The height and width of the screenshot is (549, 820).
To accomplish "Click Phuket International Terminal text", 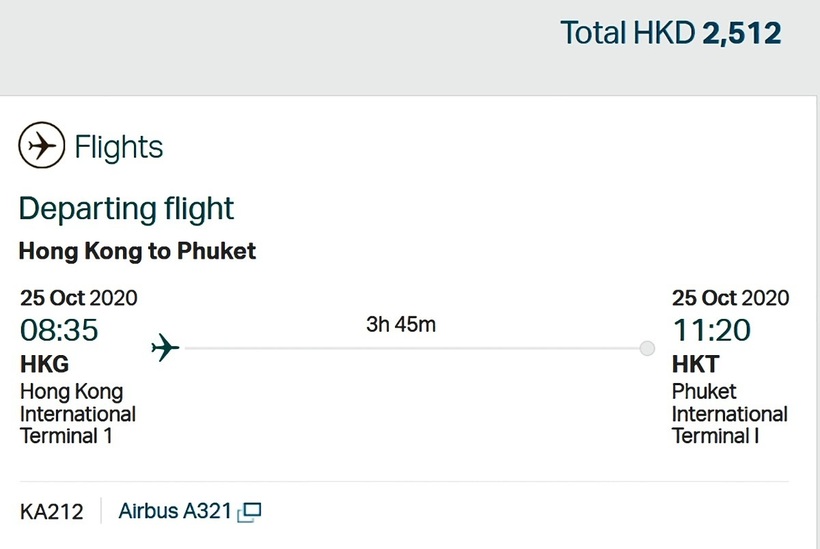I will click(x=729, y=413).
